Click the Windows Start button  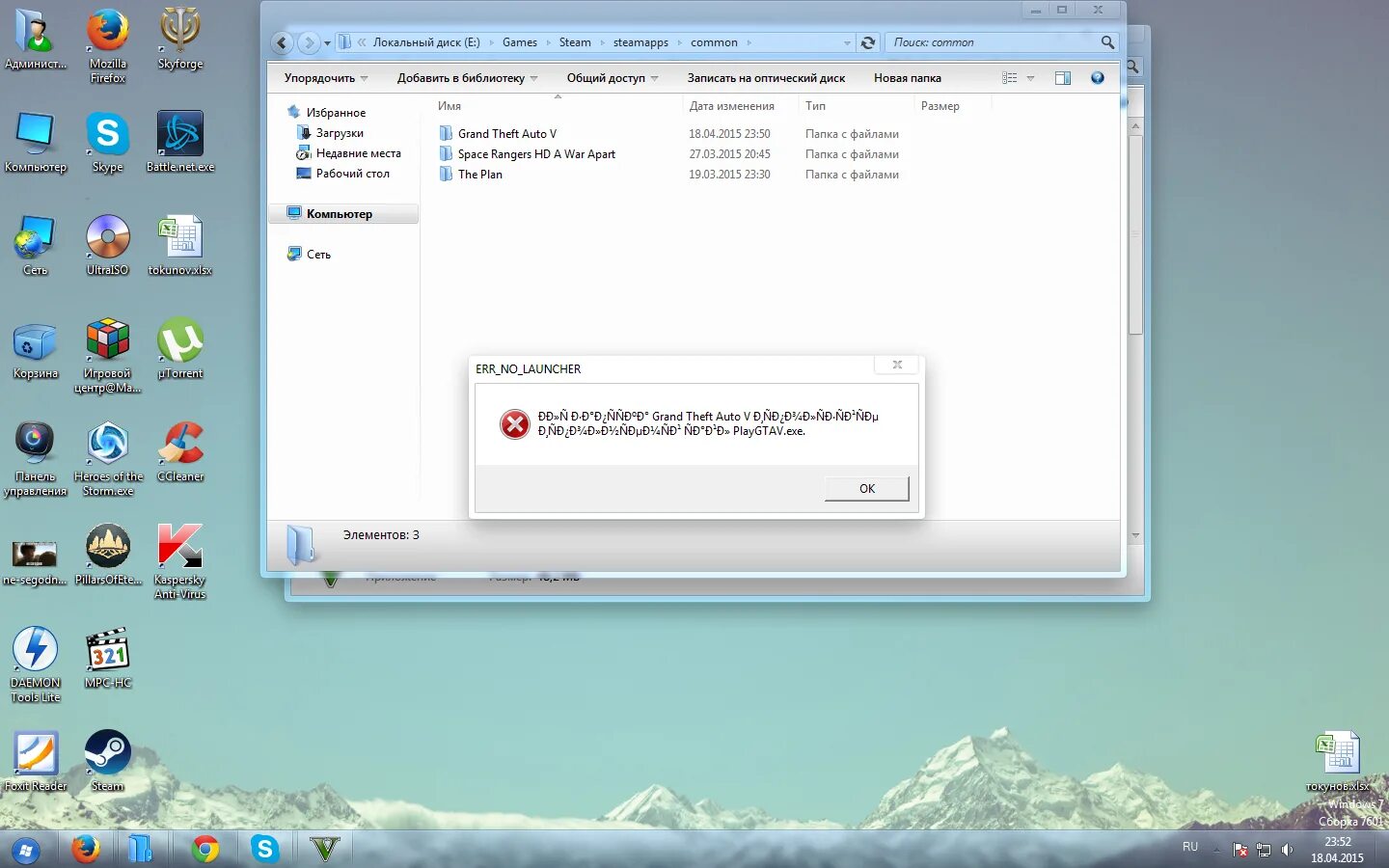(x=26, y=850)
